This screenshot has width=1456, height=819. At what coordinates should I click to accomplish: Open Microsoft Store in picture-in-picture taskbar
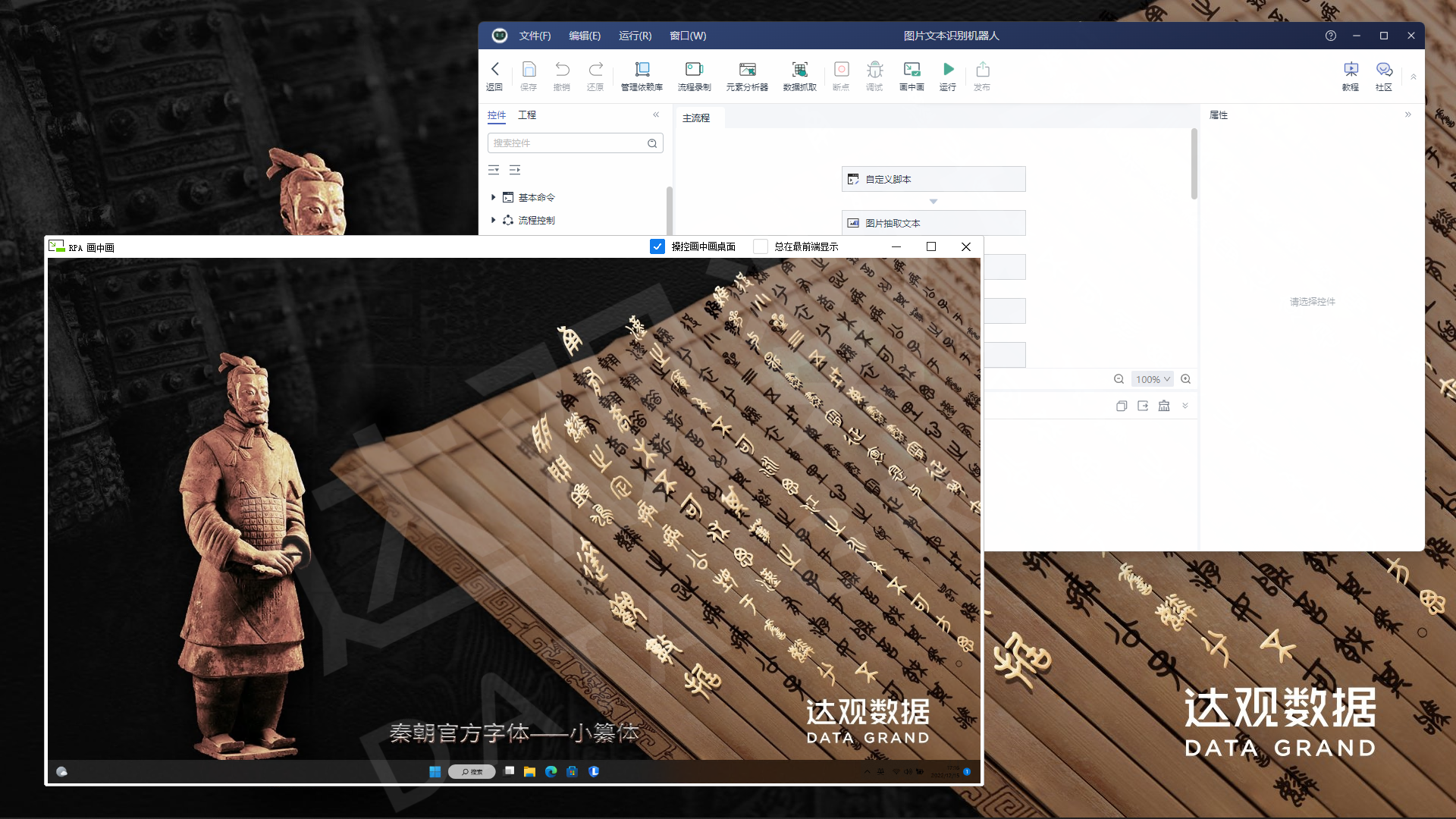572,772
